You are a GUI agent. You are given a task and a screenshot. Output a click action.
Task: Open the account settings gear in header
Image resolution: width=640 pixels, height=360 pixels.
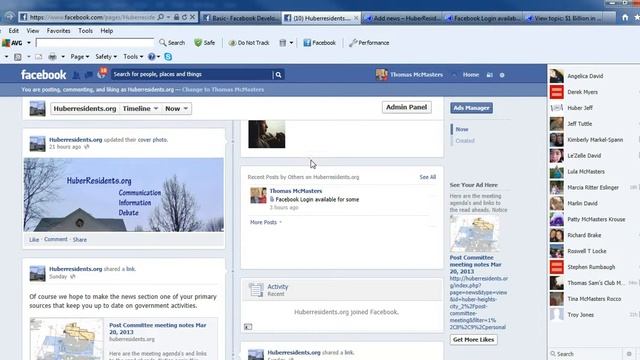click(502, 75)
